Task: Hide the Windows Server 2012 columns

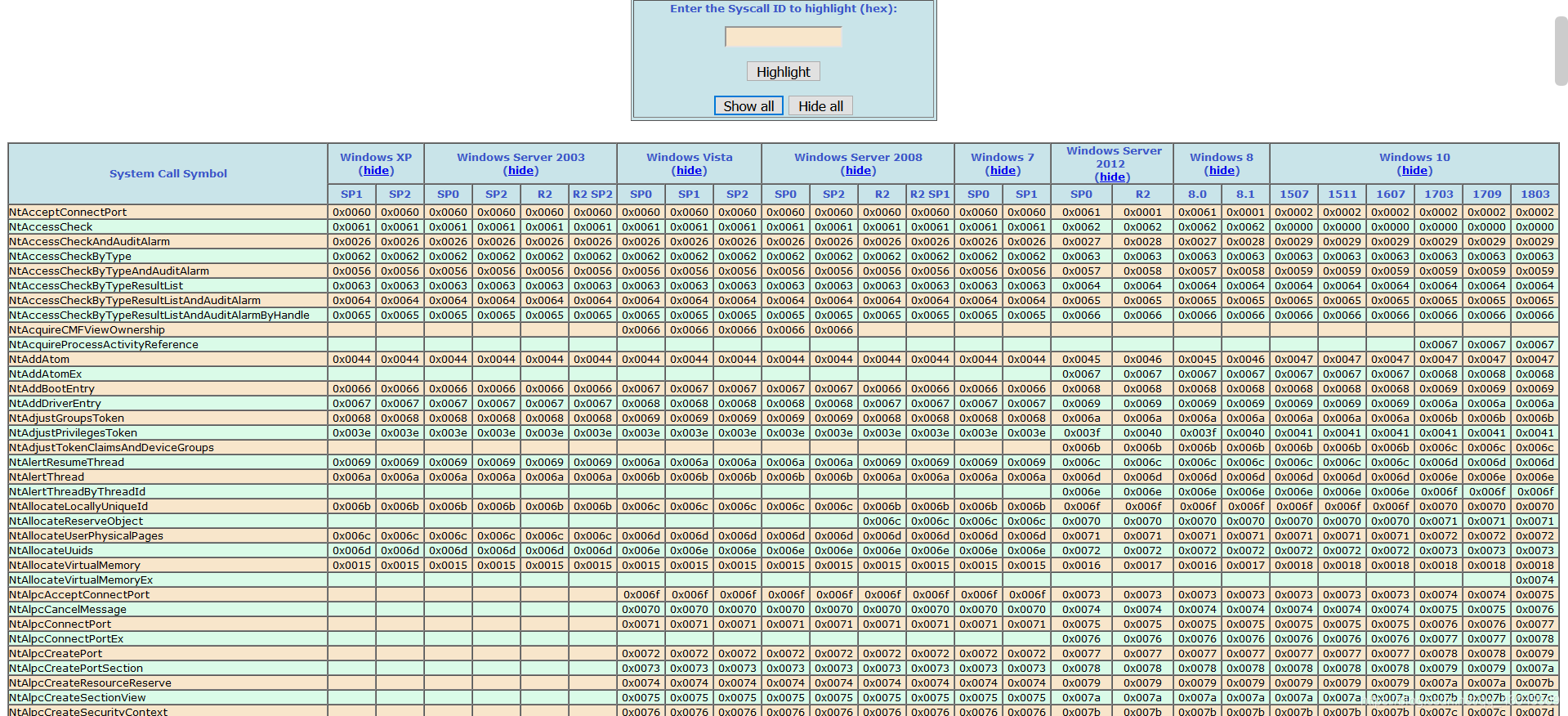Action: click(x=1113, y=177)
